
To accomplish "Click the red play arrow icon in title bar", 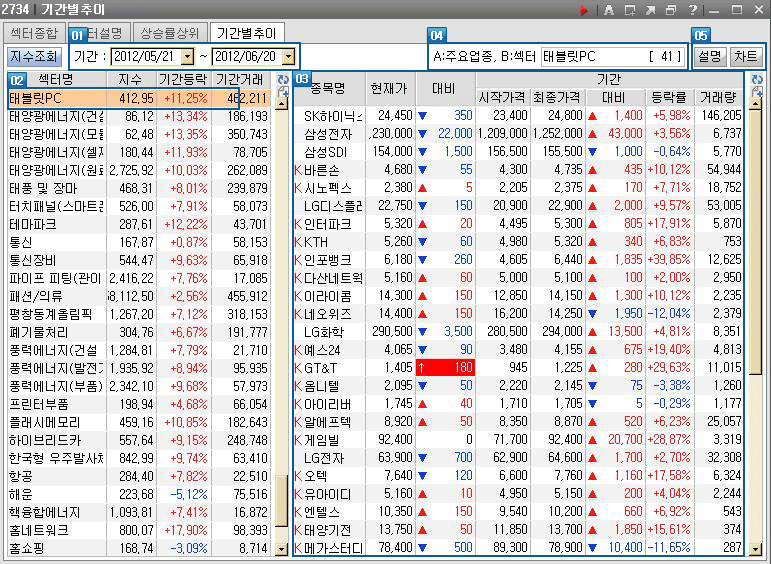I will click(584, 10).
